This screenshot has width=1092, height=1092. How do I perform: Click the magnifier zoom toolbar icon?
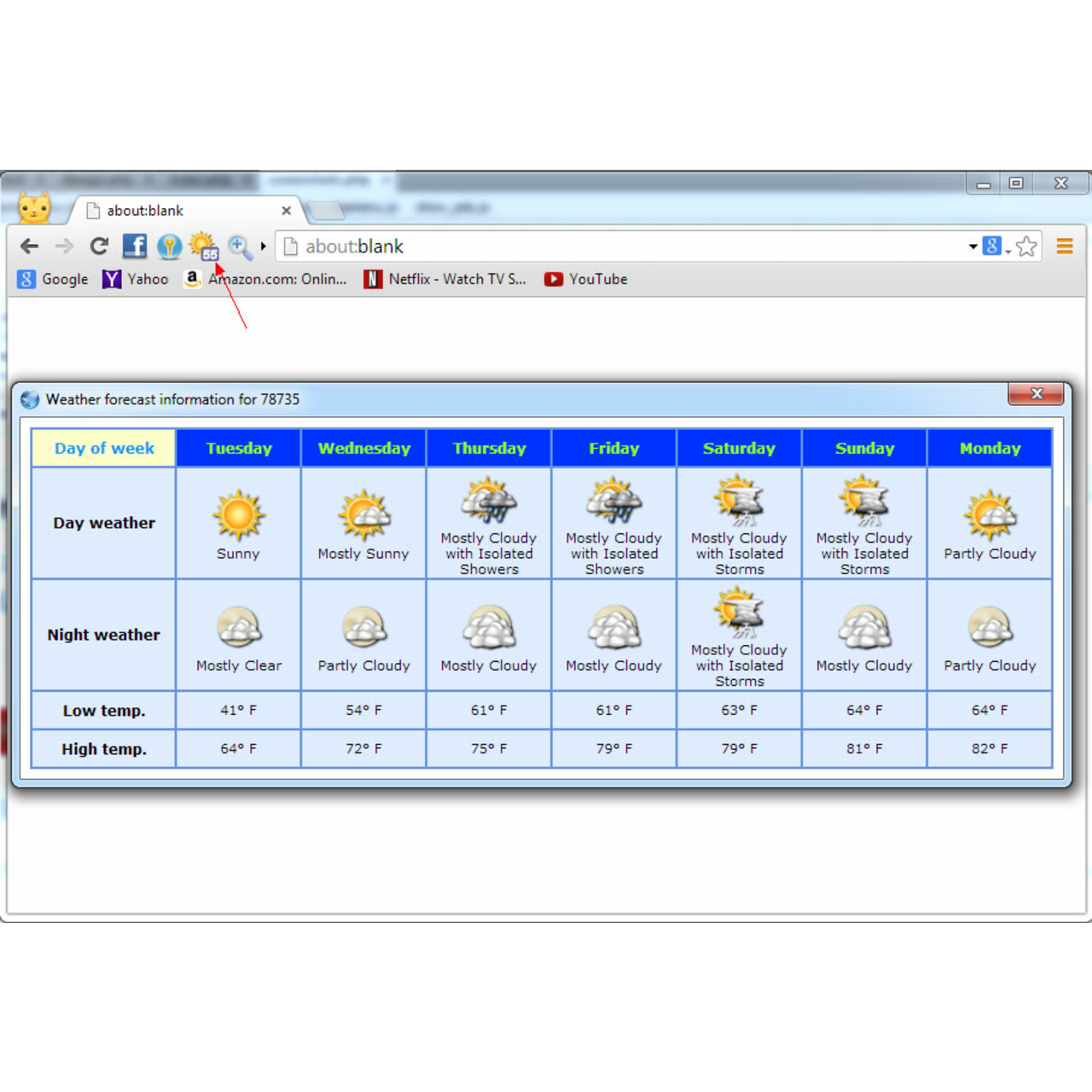(x=240, y=247)
